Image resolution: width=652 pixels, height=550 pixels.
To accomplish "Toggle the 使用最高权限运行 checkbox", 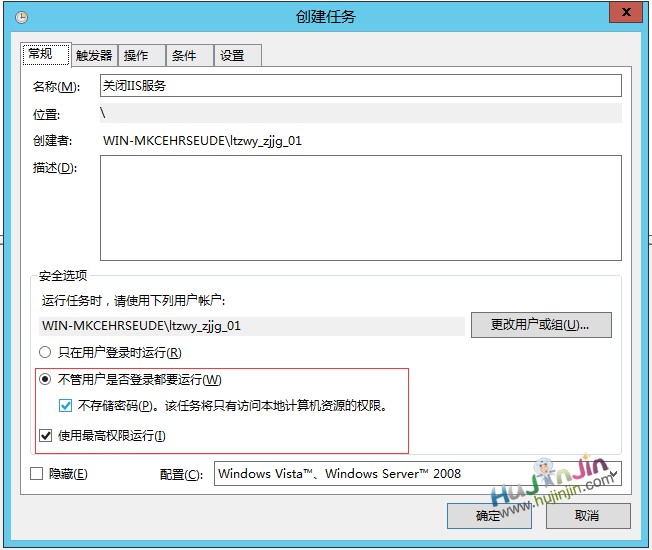I will (45, 436).
